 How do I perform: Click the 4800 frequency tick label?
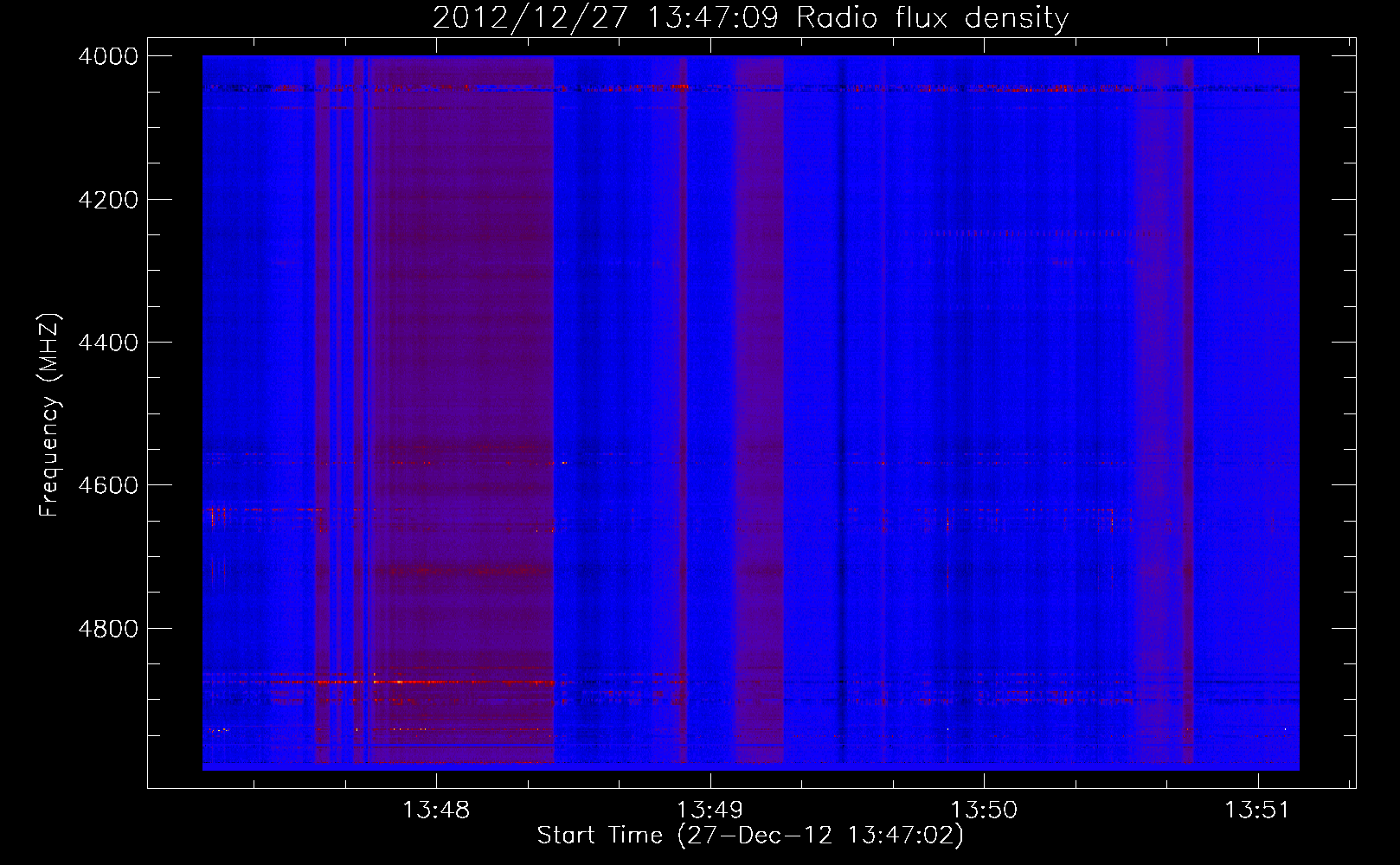click(108, 629)
